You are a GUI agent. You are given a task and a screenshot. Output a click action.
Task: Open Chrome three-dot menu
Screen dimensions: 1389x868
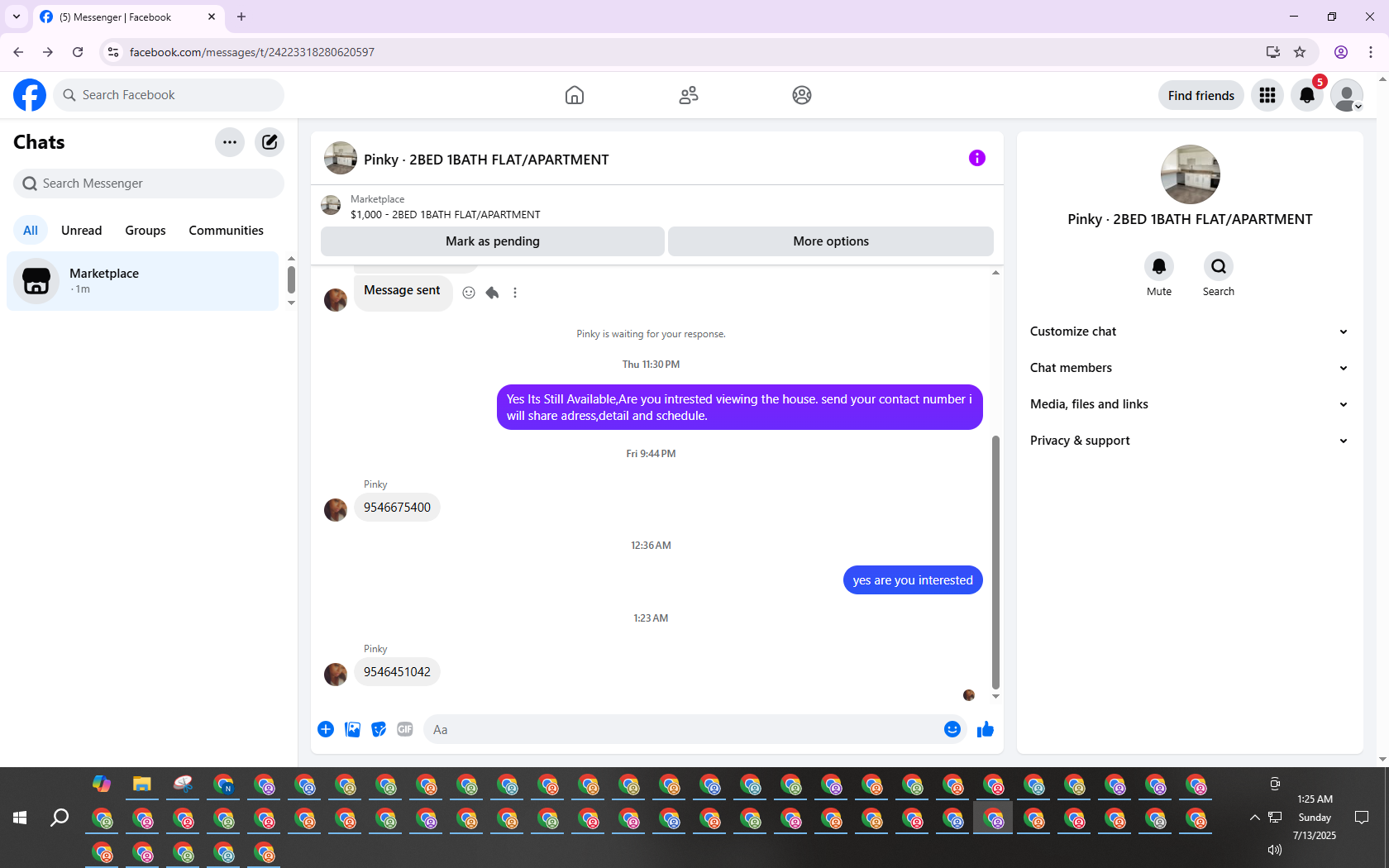(1371, 52)
